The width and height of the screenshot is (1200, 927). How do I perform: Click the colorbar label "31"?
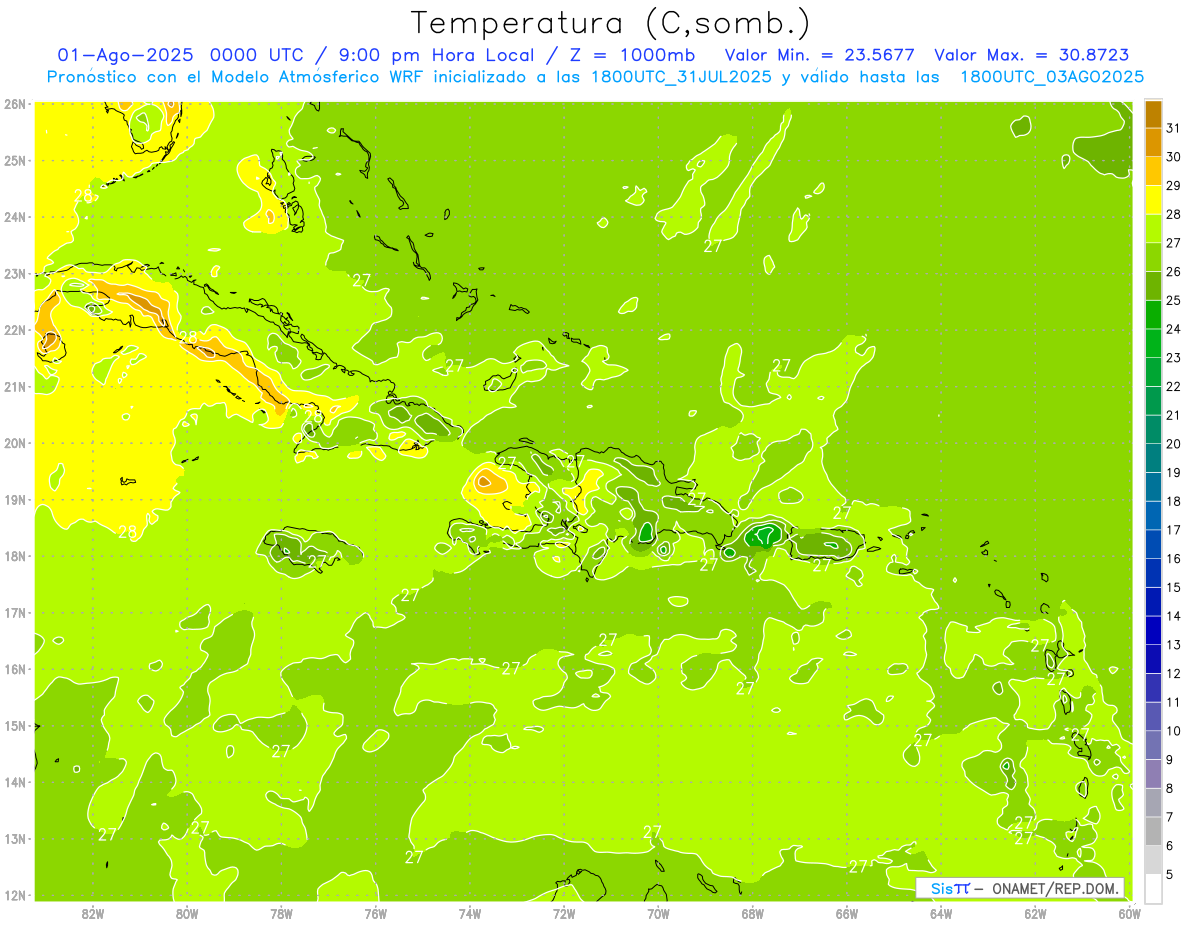[x=1174, y=128]
